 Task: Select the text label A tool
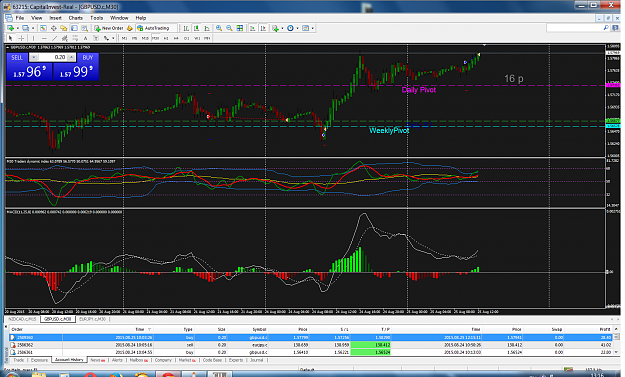pyautogui.click(x=85, y=38)
